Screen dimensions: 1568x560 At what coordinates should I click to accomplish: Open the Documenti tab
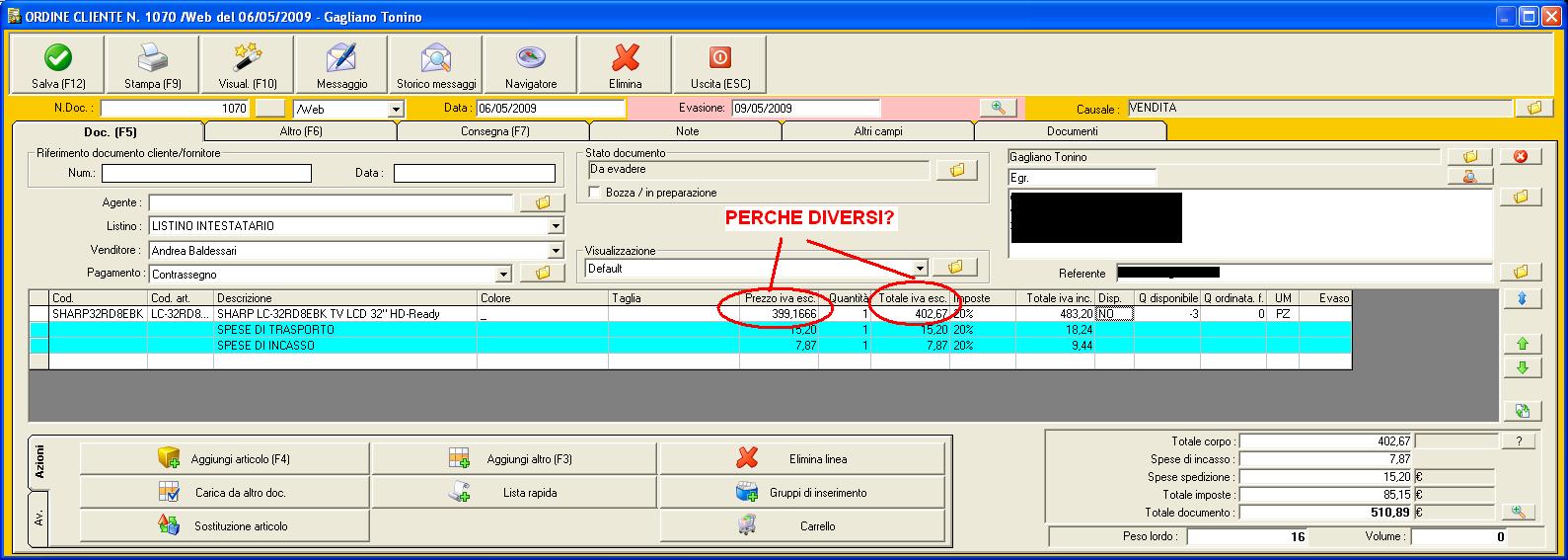[1072, 131]
